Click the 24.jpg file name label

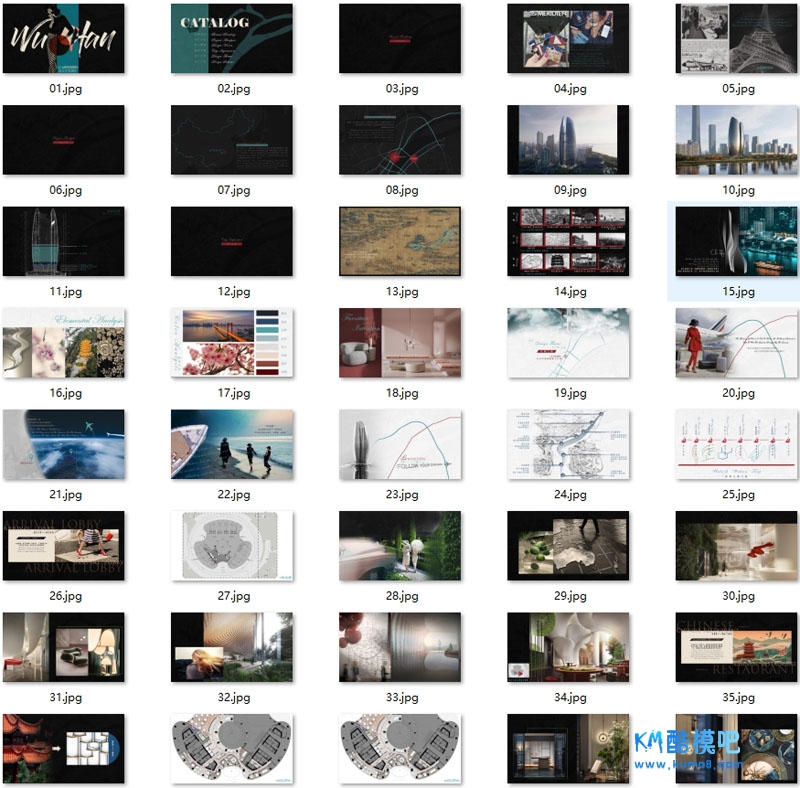[x=569, y=495]
